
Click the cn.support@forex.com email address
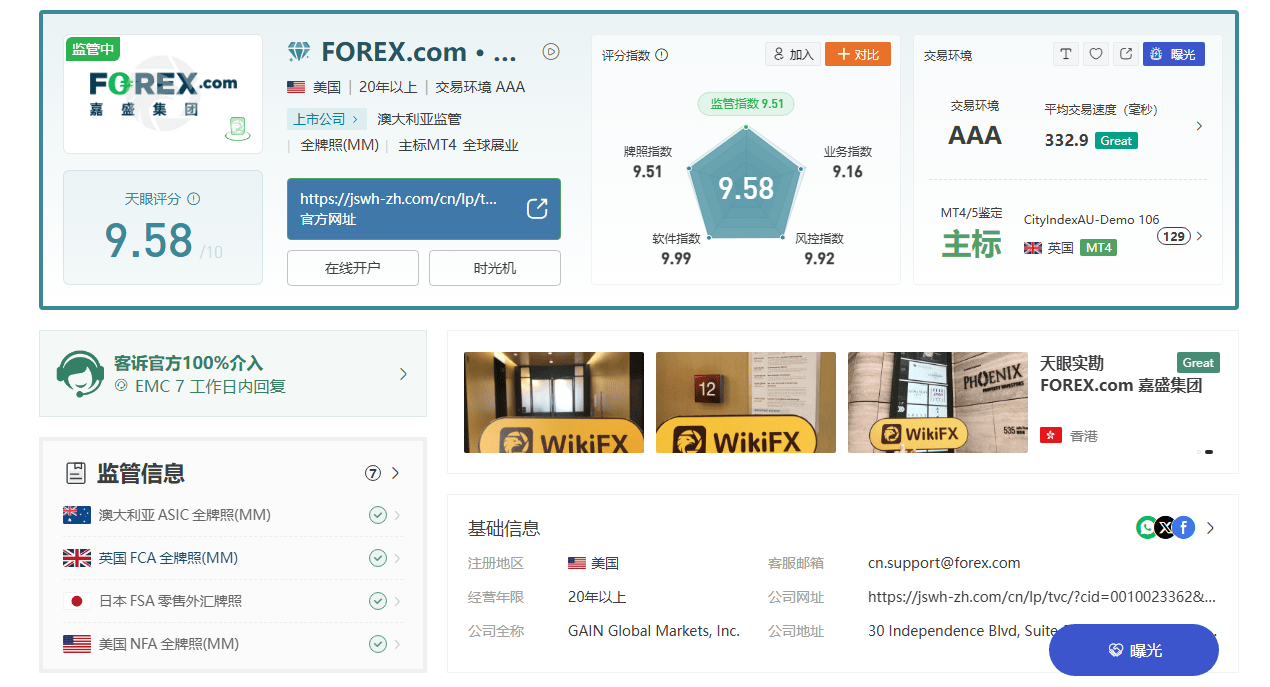click(944, 563)
